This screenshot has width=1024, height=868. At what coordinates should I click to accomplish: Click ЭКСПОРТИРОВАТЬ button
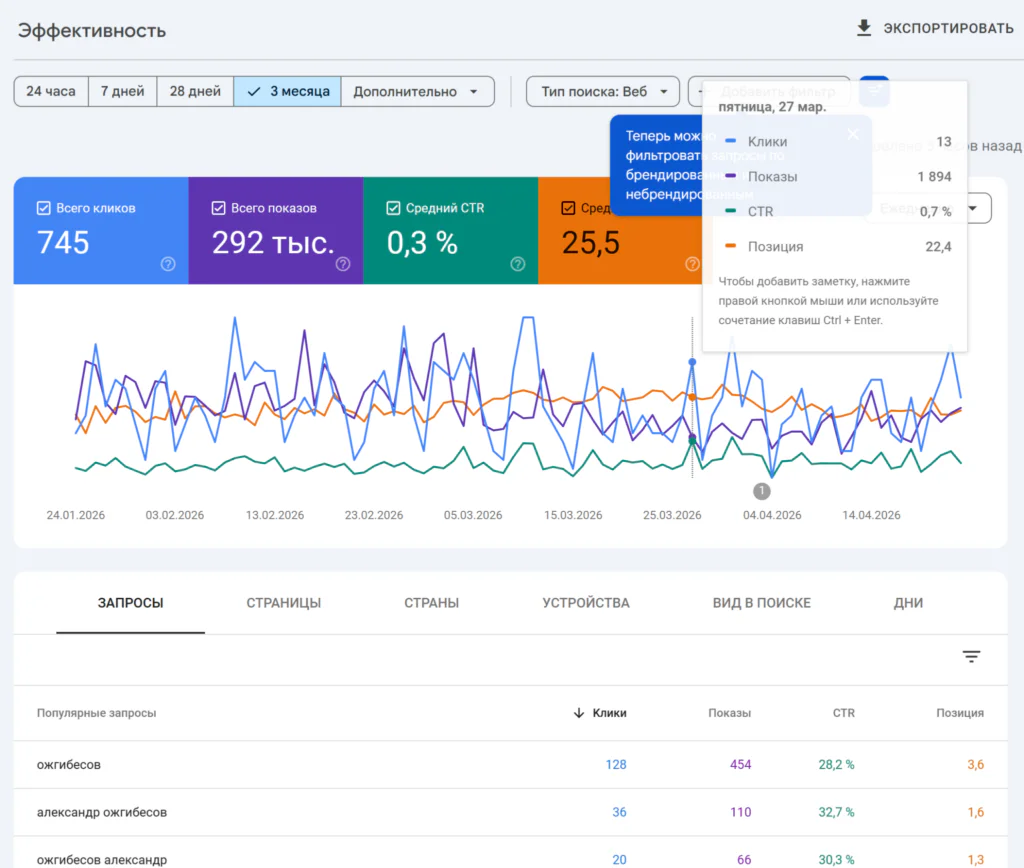click(935, 28)
